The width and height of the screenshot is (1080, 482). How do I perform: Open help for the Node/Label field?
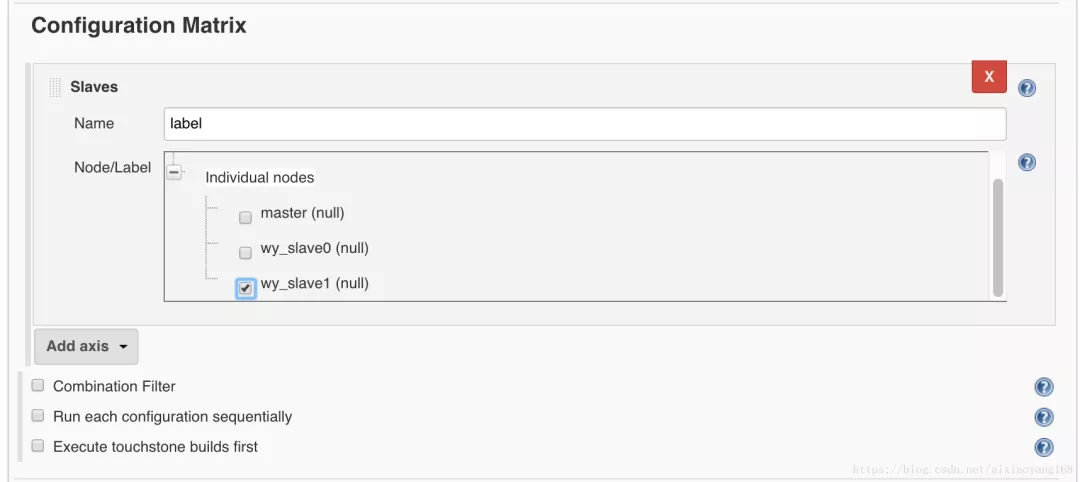tap(1026, 163)
